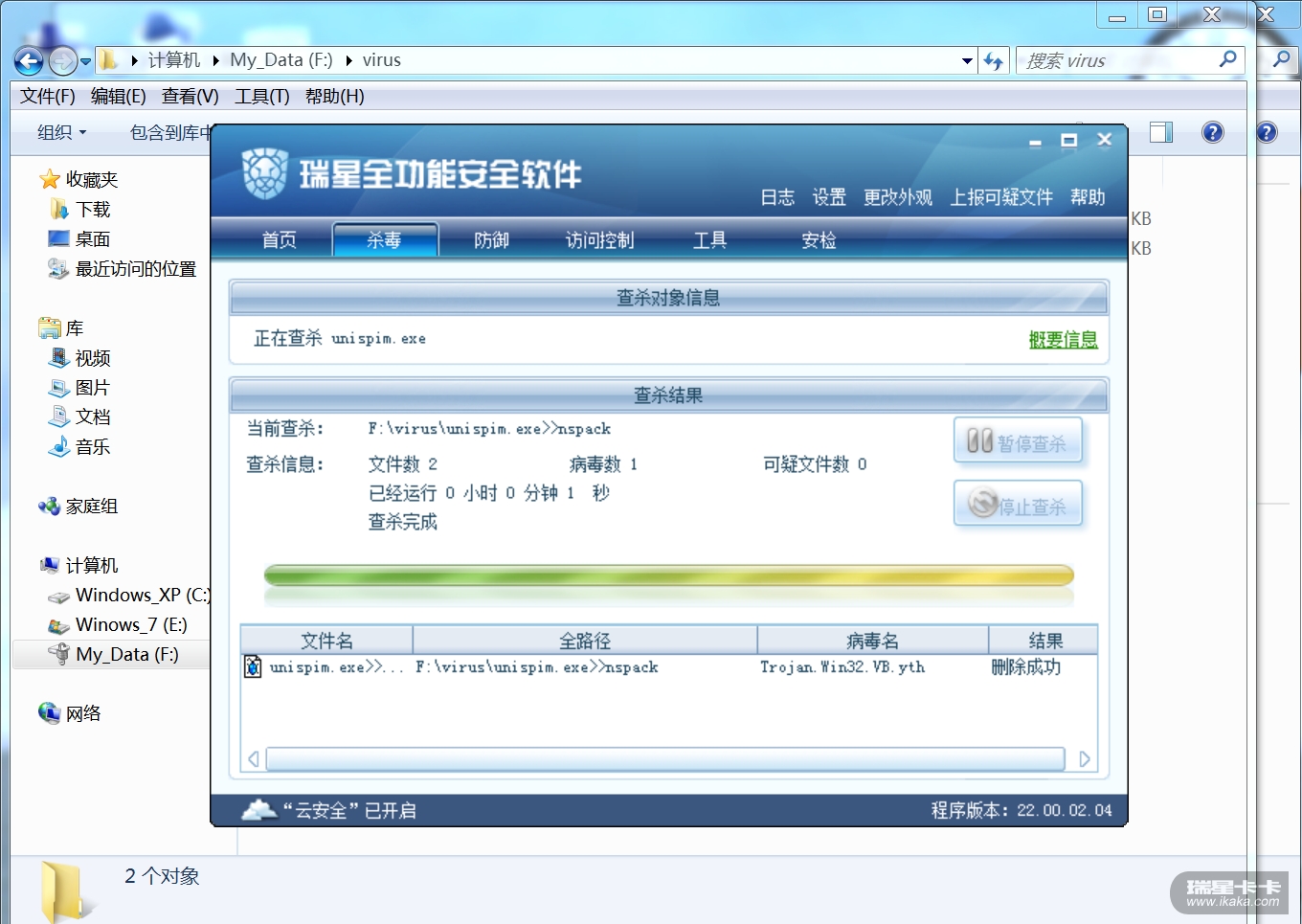The width and height of the screenshot is (1302, 924).
Task: Open the 帮助(H) menu in Explorer
Action: [x=335, y=96]
